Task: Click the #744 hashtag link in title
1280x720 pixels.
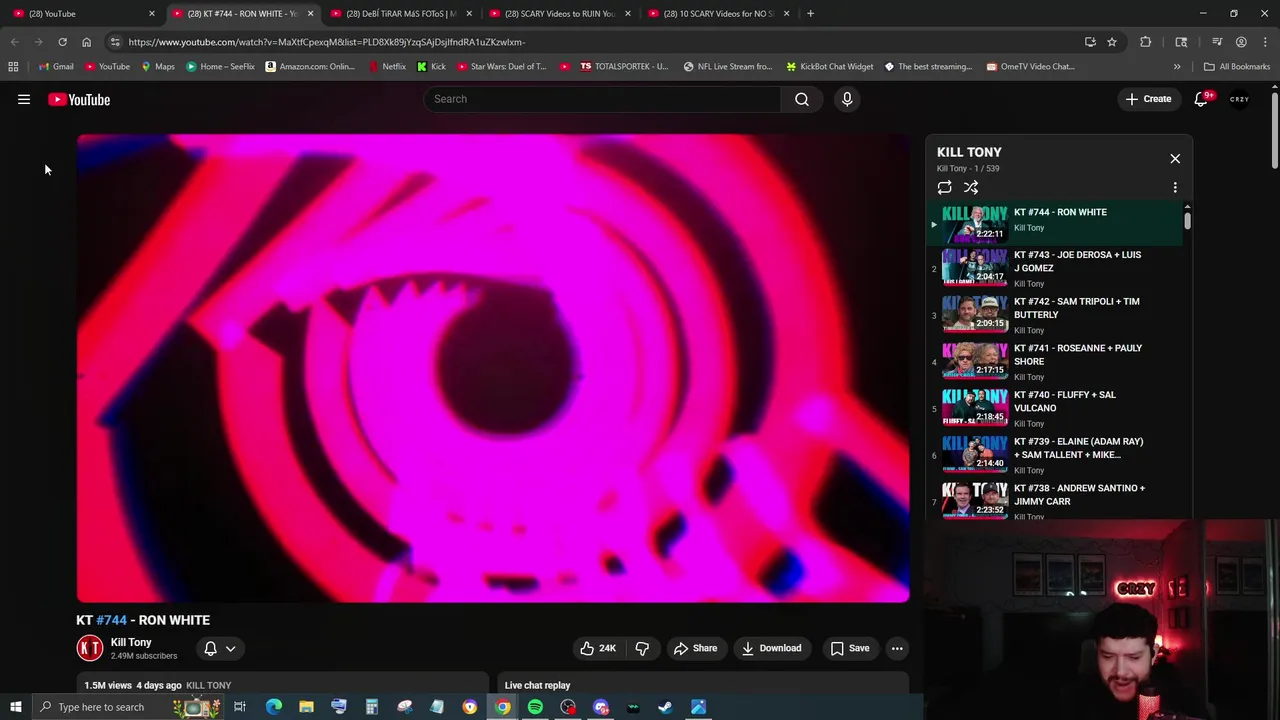Action: 111,620
